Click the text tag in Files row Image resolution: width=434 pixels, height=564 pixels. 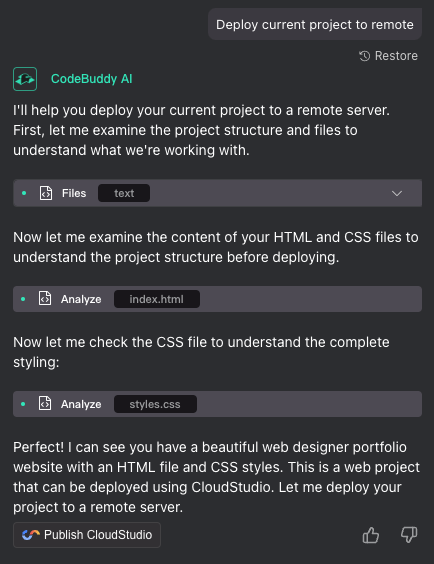[x=124, y=193]
